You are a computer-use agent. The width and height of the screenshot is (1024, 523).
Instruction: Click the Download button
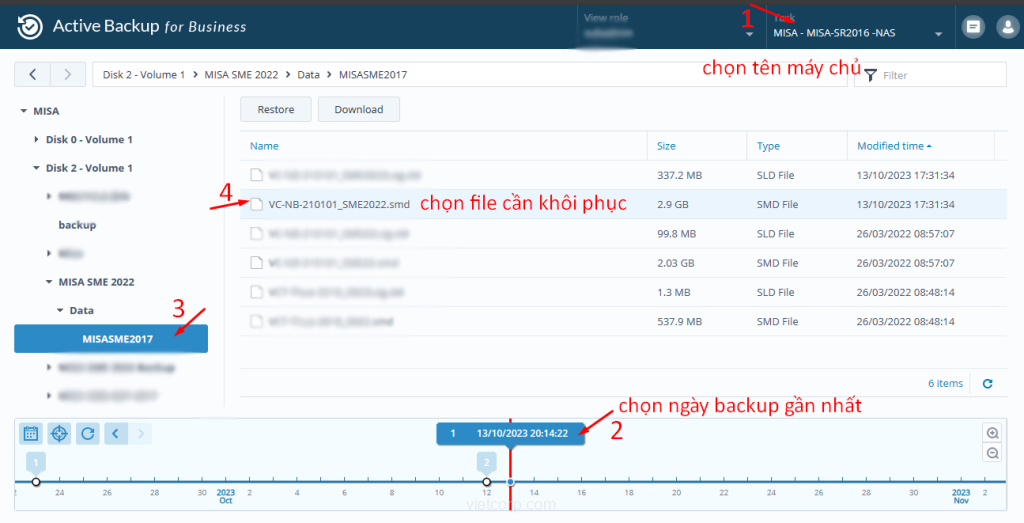(x=358, y=109)
